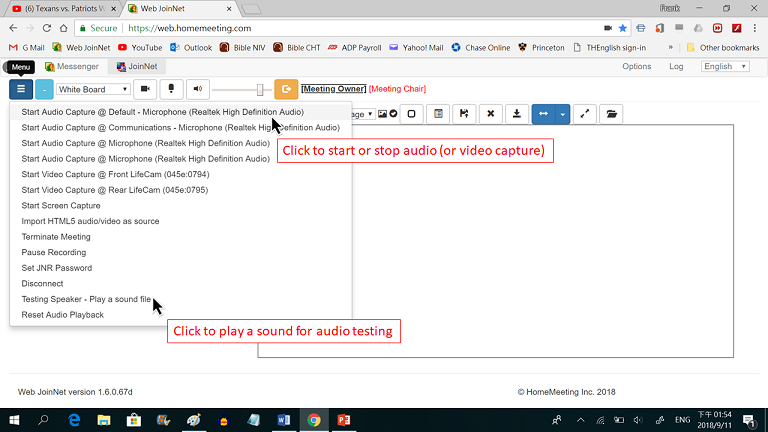Open the White Board dropdown

coord(94,89)
